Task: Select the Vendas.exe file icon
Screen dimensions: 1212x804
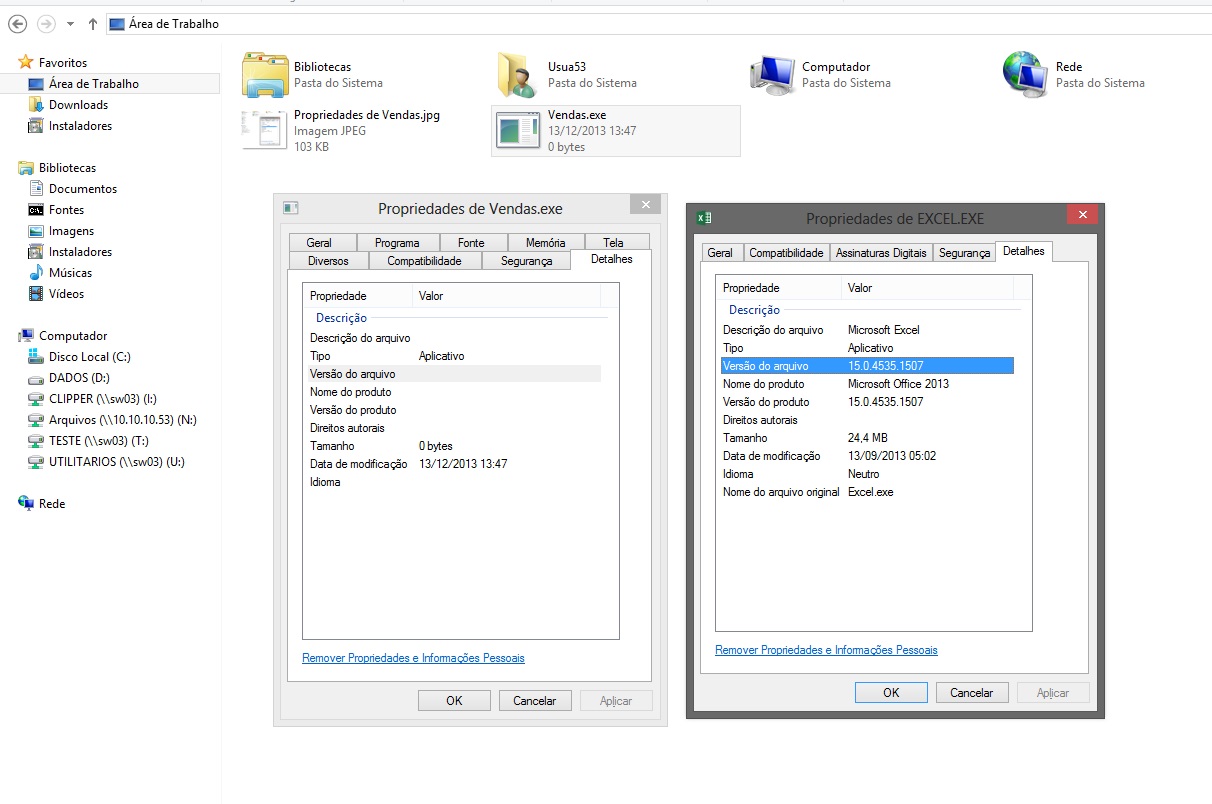Action: [519, 131]
